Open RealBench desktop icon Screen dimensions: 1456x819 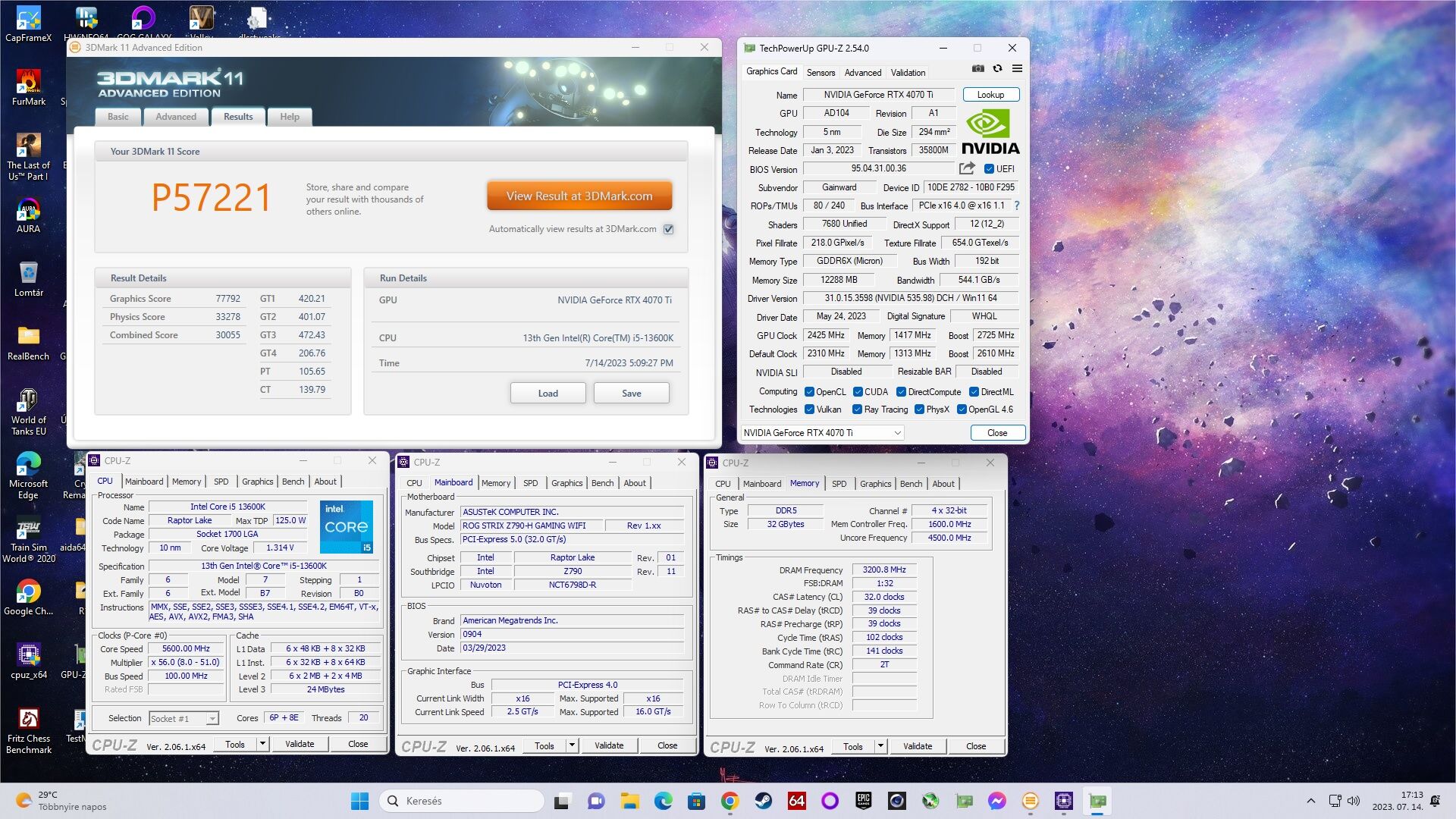click(x=28, y=343)
